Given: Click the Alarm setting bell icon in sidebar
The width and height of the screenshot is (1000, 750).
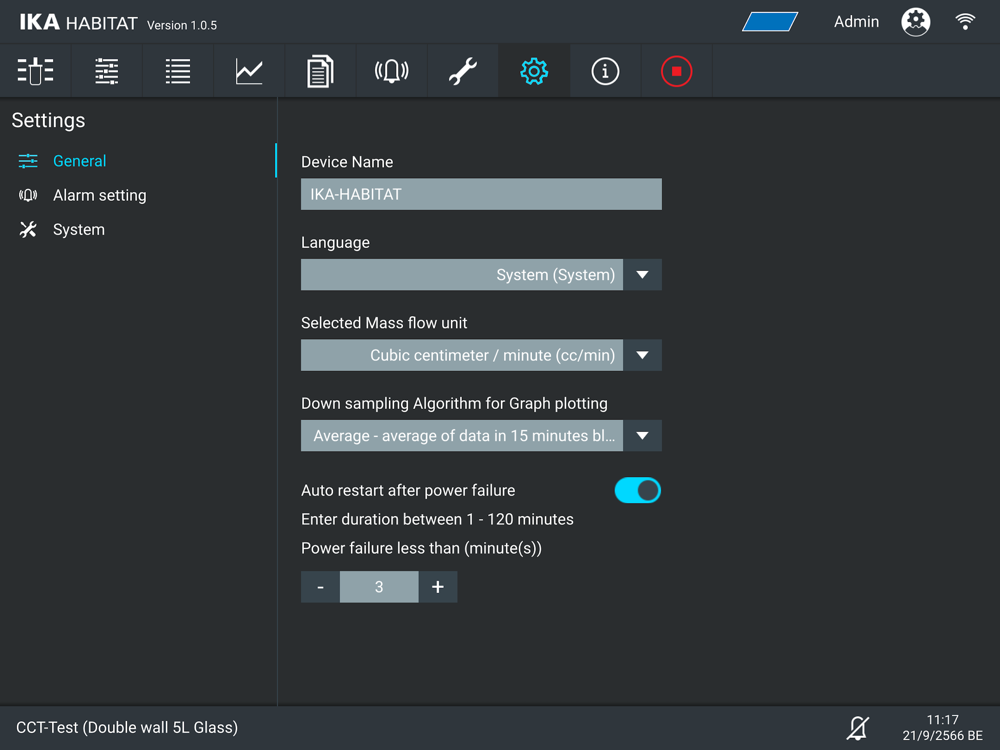Looking at the screenshot, I should tap(28, 195).
